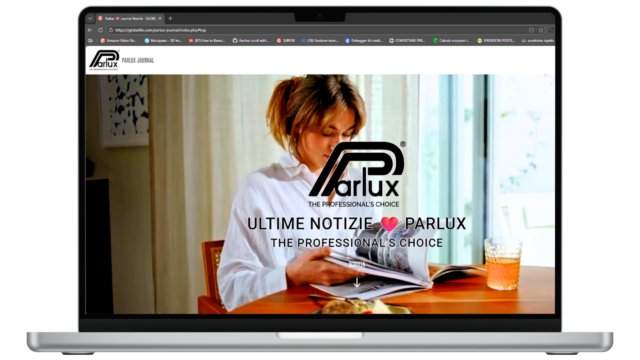Open a new browser tab
640x360 pixels.
point(170,18)
